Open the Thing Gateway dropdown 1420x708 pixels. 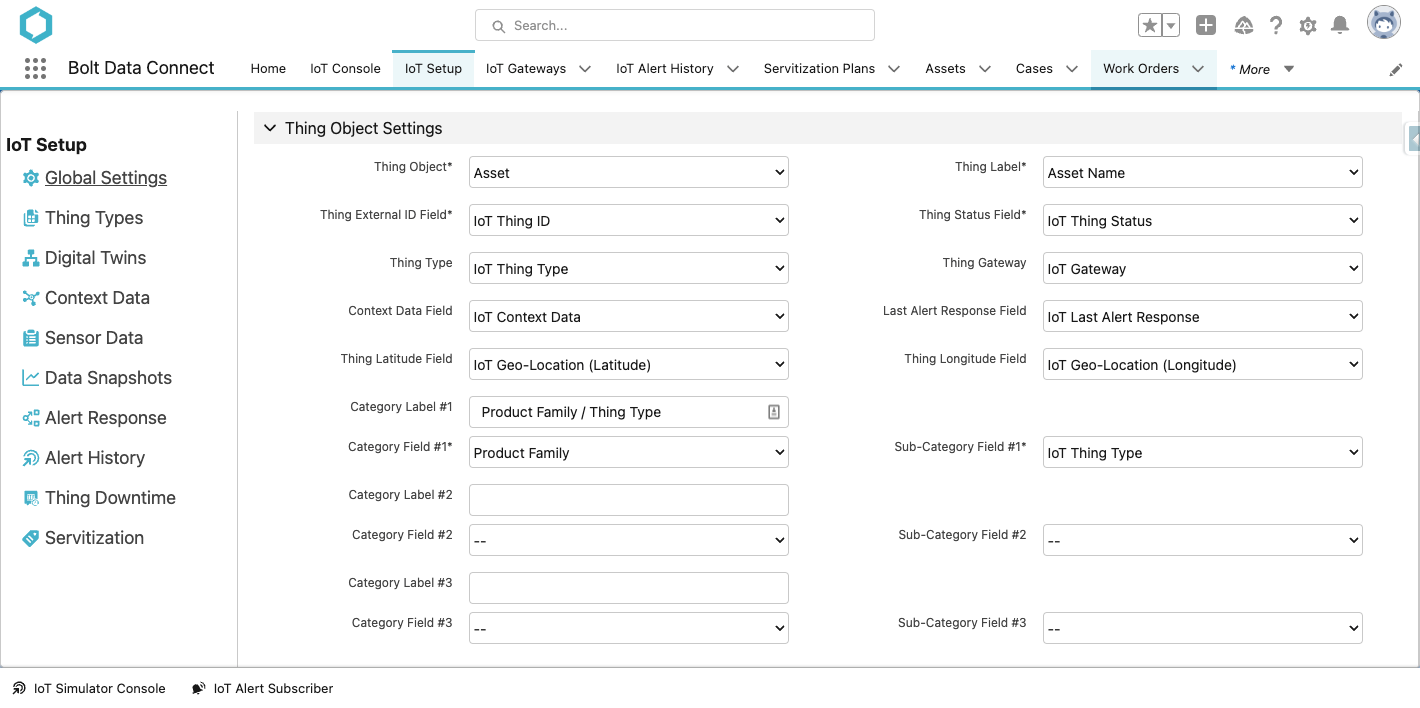[x=1203, y=268]
